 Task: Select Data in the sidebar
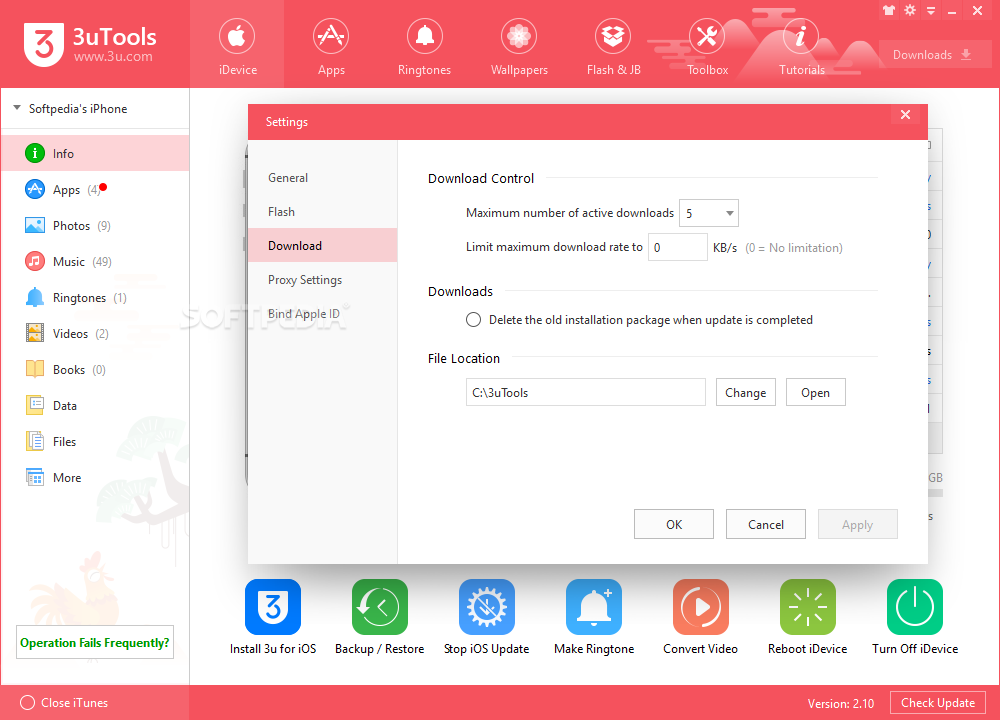point(95,406)
